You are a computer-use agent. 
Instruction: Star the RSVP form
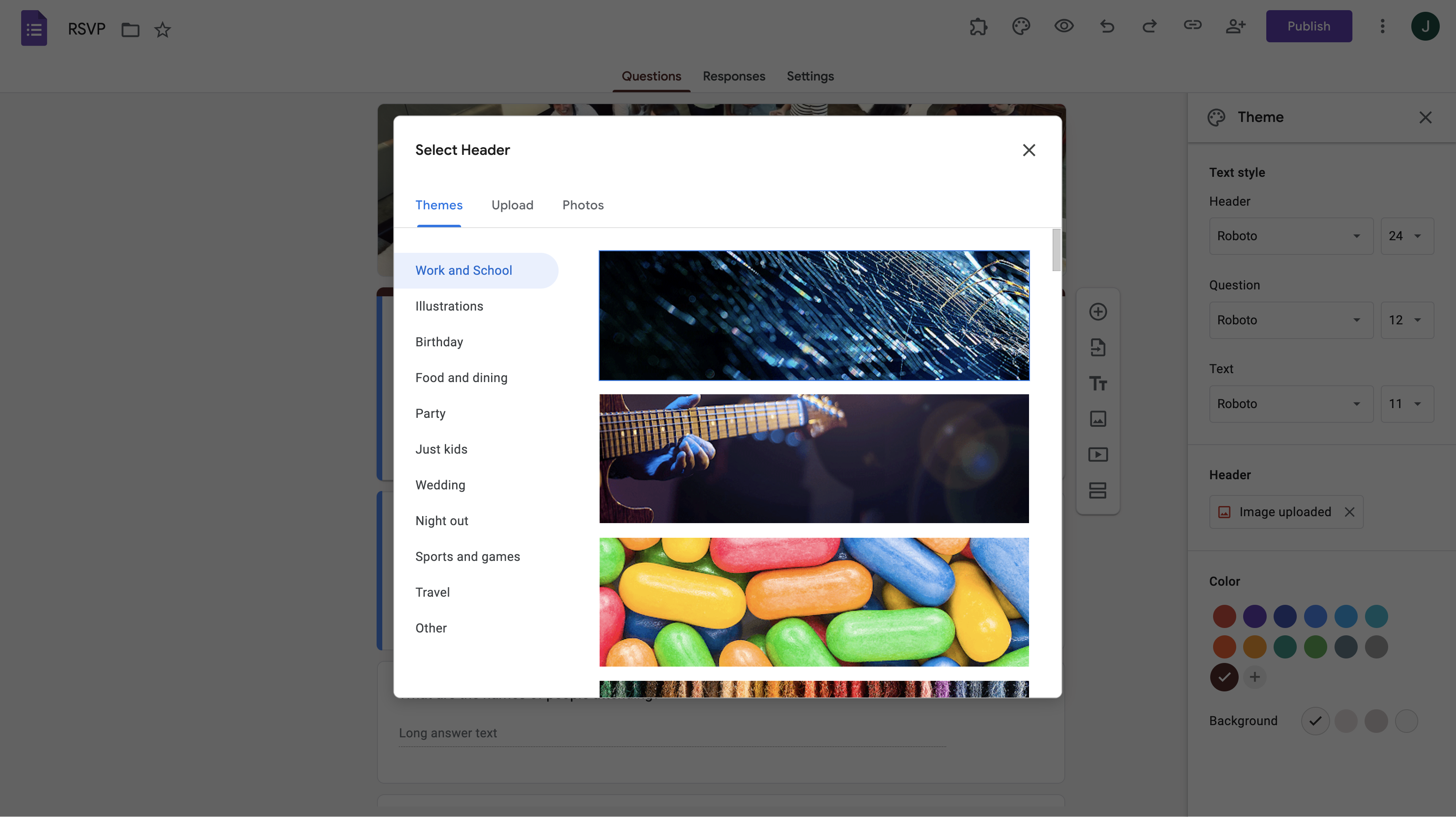(x=163, y=29)
